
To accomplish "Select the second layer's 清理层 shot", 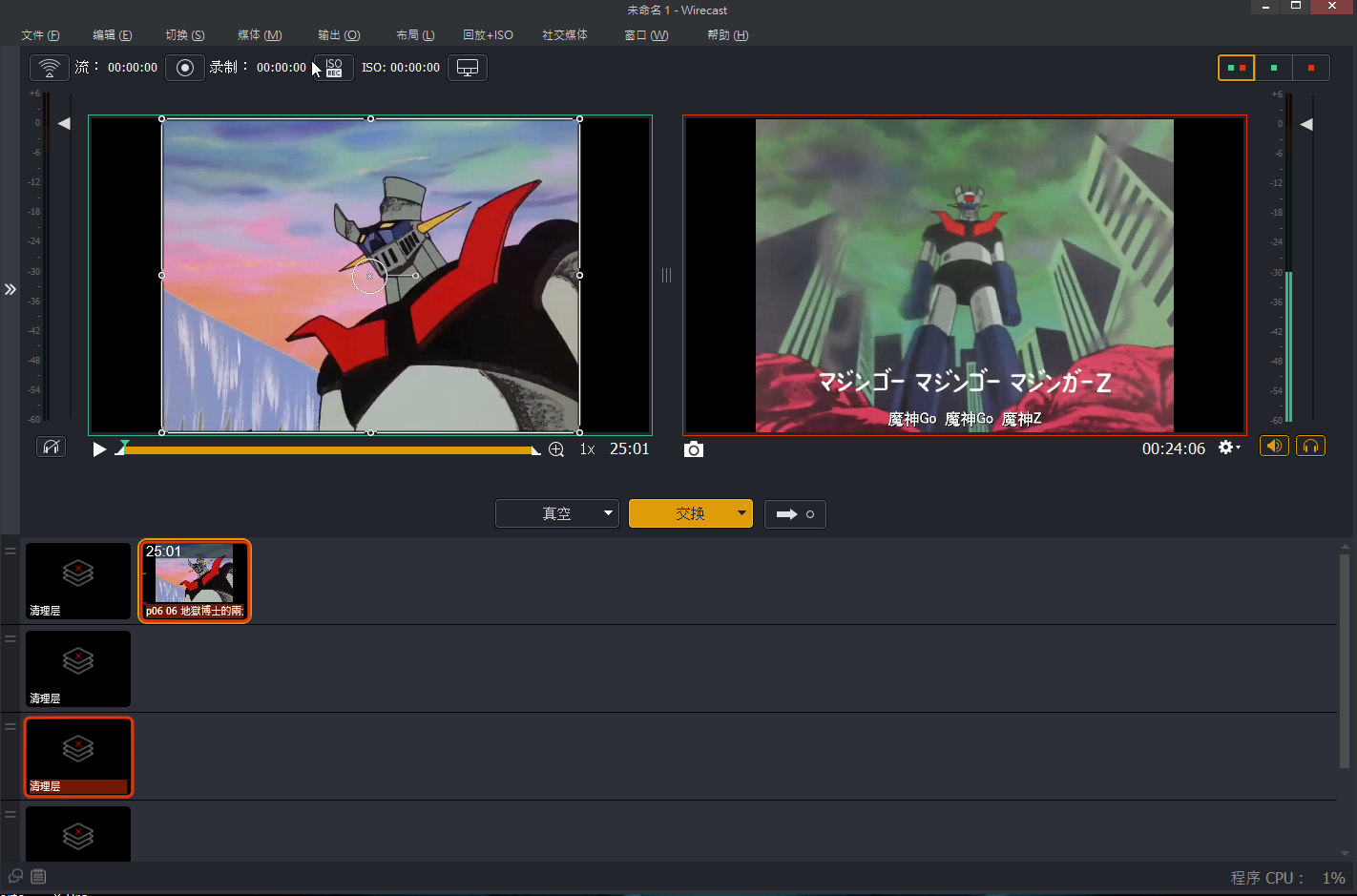I will coord(78,669).
